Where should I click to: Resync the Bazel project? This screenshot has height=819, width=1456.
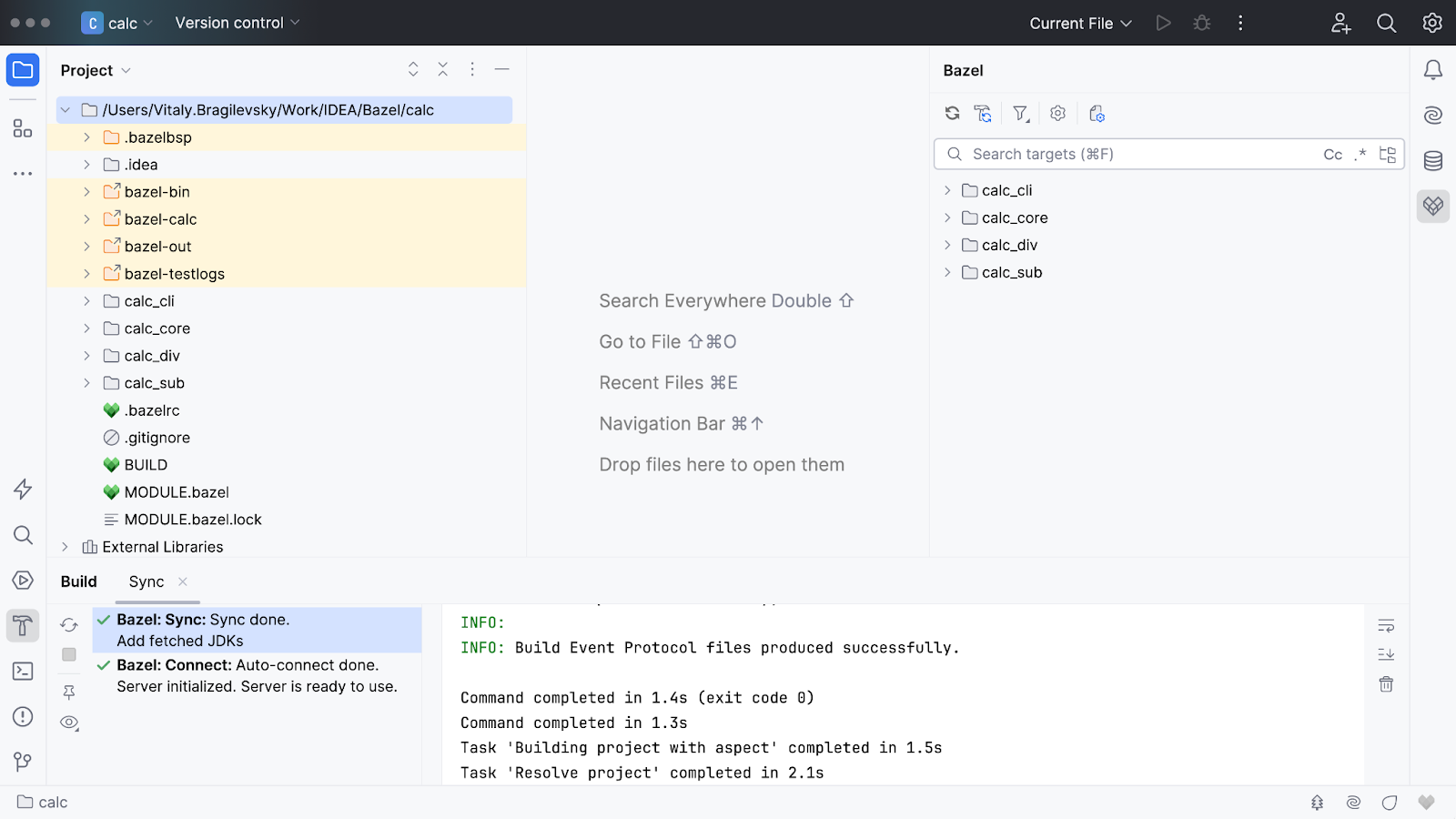(952, 114)
